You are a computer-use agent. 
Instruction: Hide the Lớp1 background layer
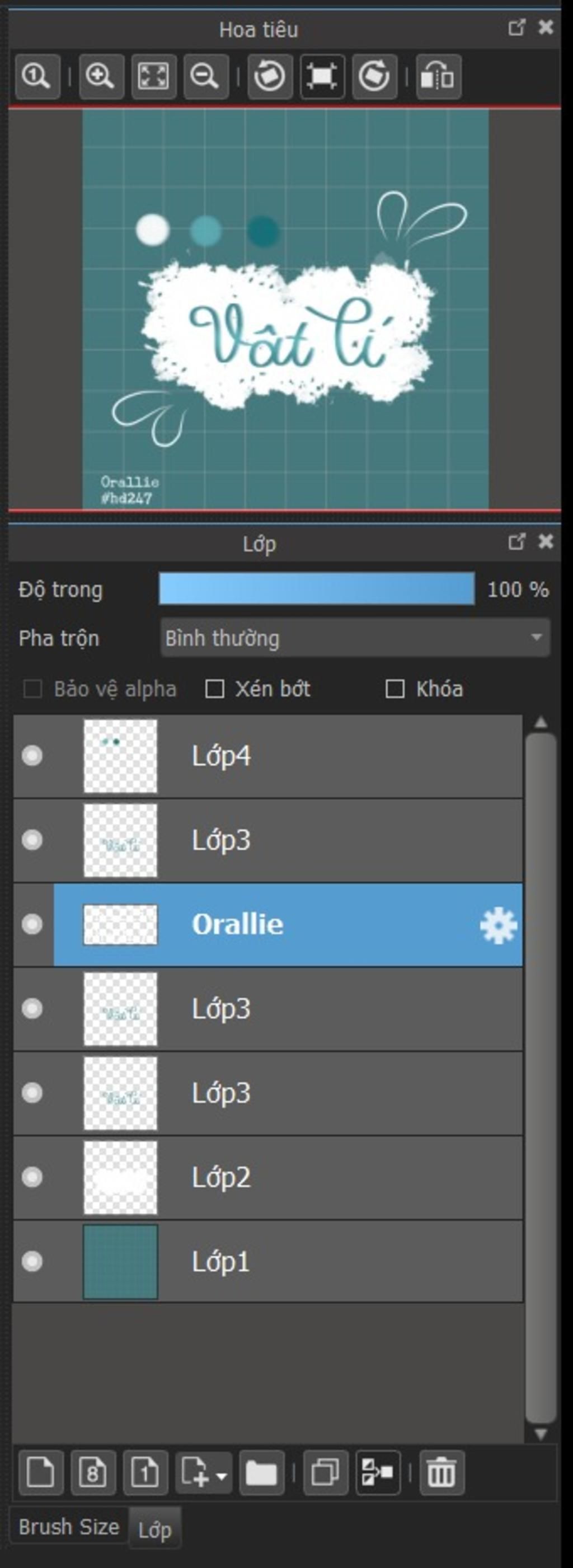coord(32,1261)
